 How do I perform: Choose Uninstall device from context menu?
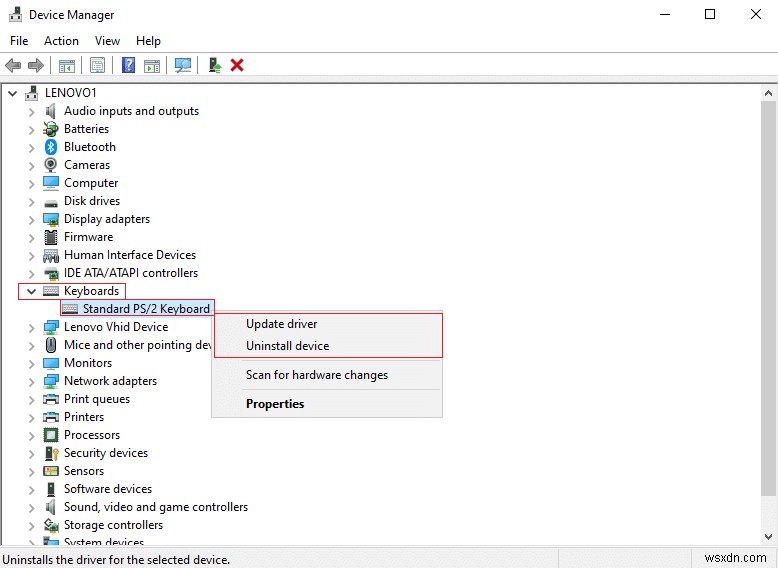pos(327,346)
